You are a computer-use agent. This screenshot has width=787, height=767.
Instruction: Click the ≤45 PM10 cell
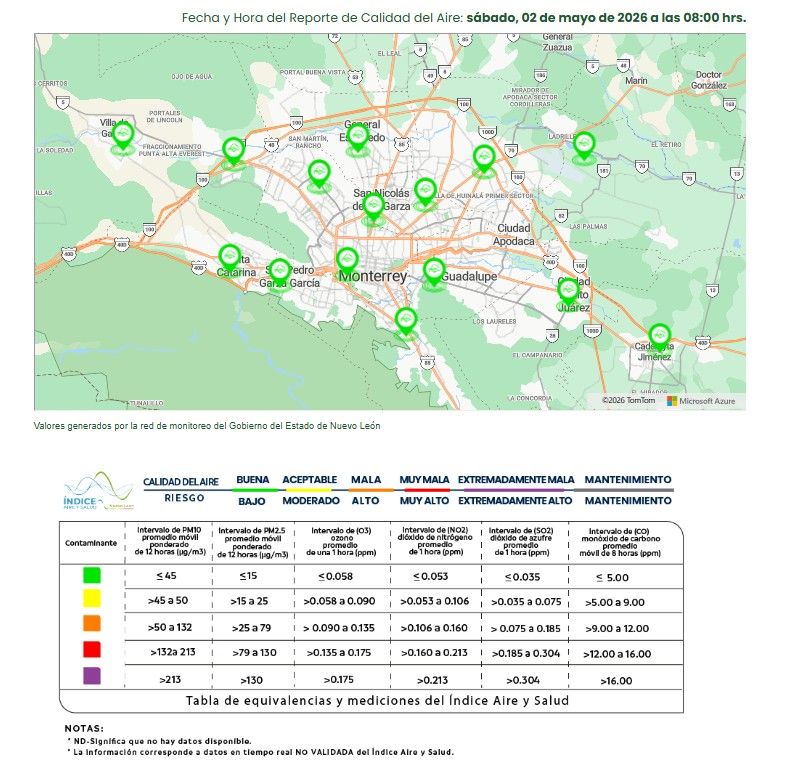pyautogui.click(x=166, y=576)
